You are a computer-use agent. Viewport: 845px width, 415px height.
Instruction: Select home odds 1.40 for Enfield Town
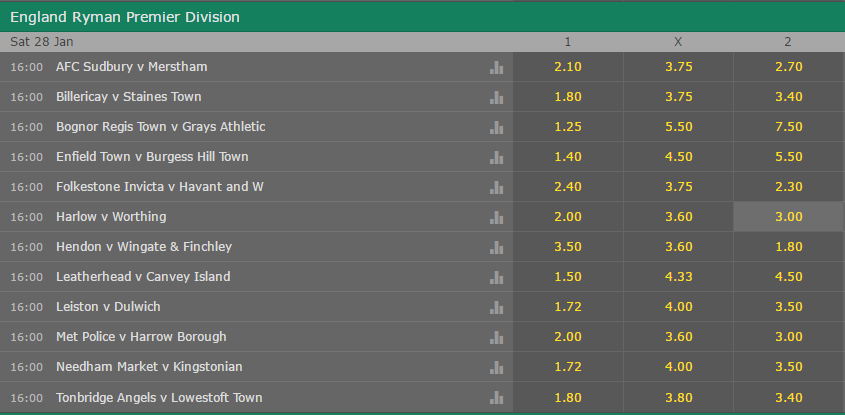point(568,157)
